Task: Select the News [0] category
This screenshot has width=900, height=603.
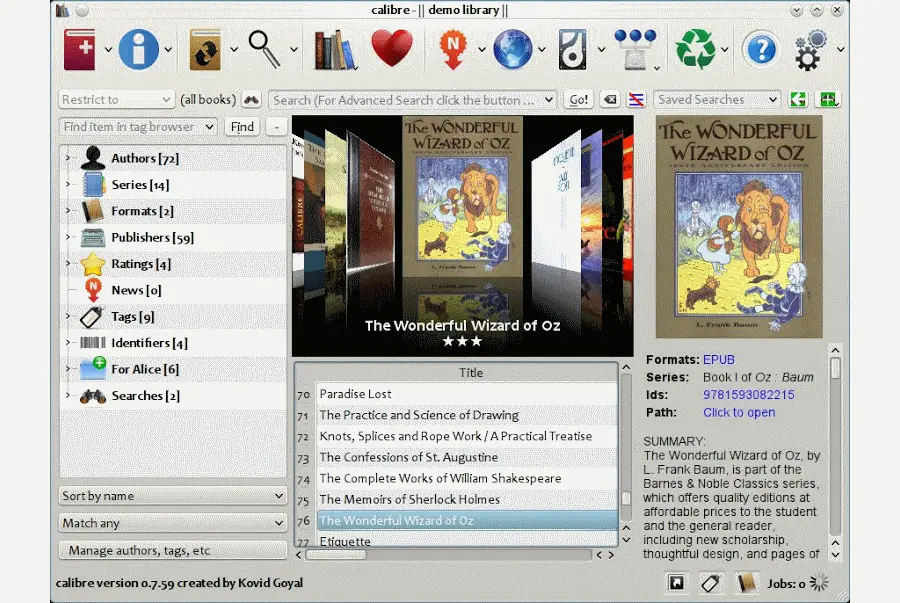Action: click(x=136, y=290)
